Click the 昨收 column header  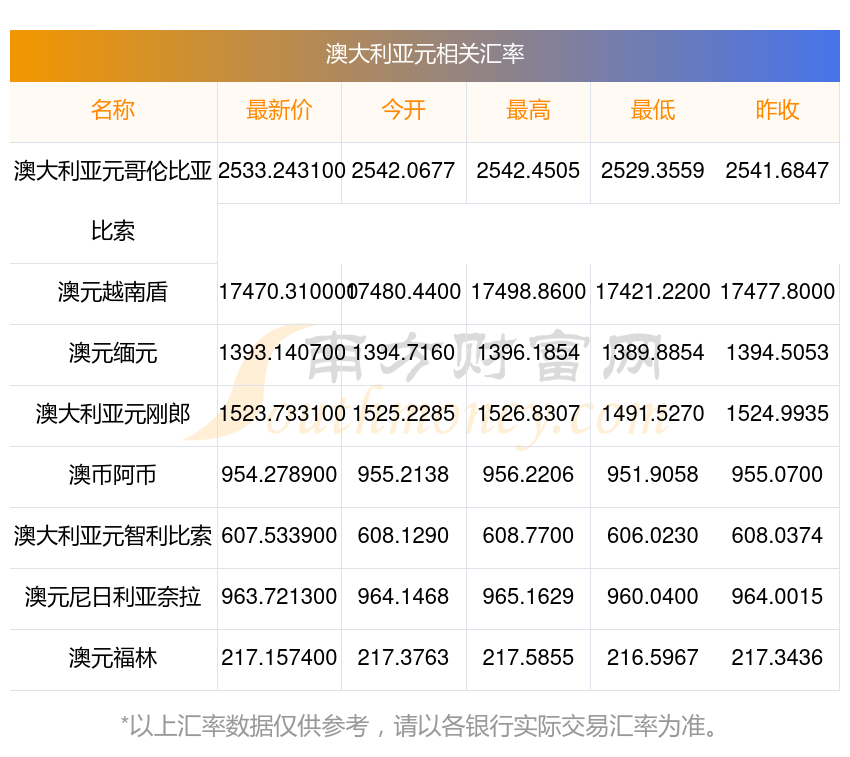777,111
